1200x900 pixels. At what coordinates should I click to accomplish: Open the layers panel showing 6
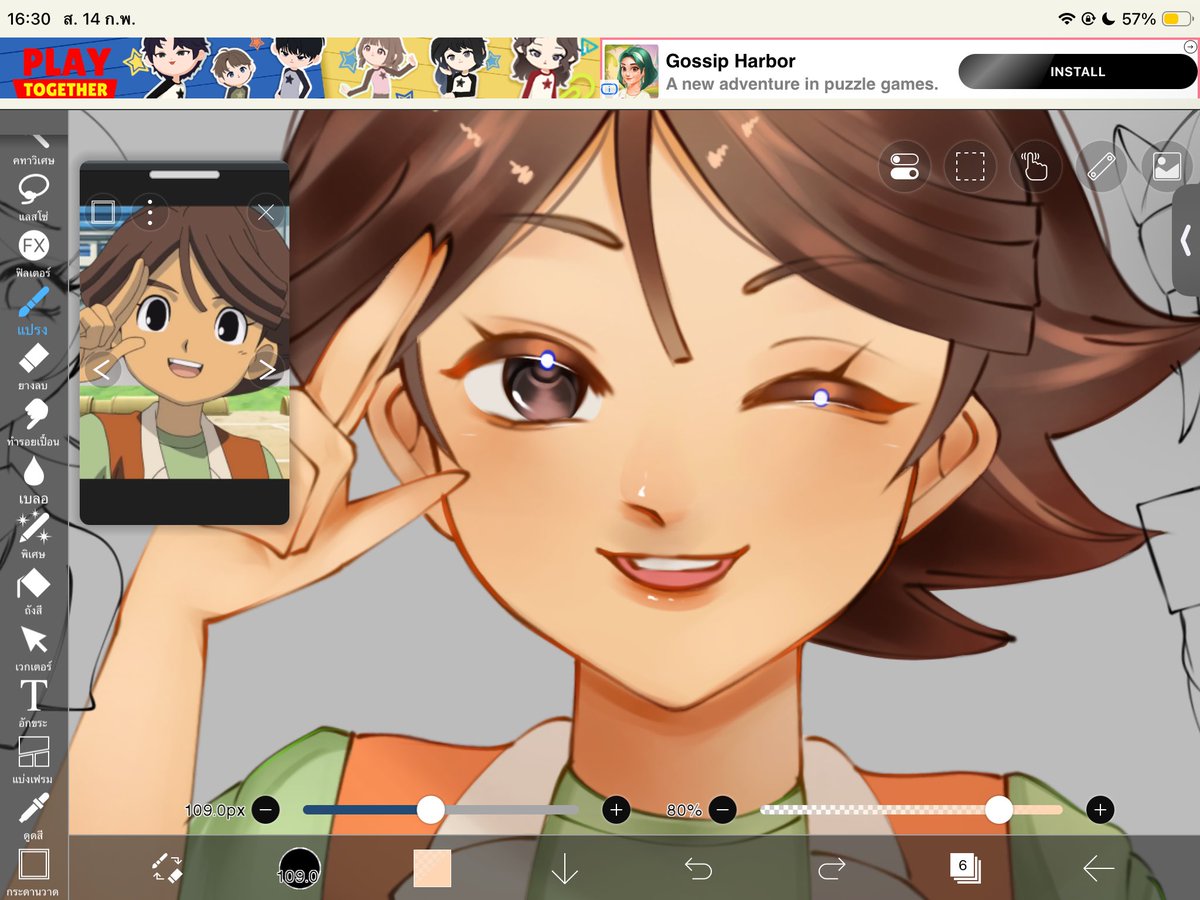tap(964, 868)
